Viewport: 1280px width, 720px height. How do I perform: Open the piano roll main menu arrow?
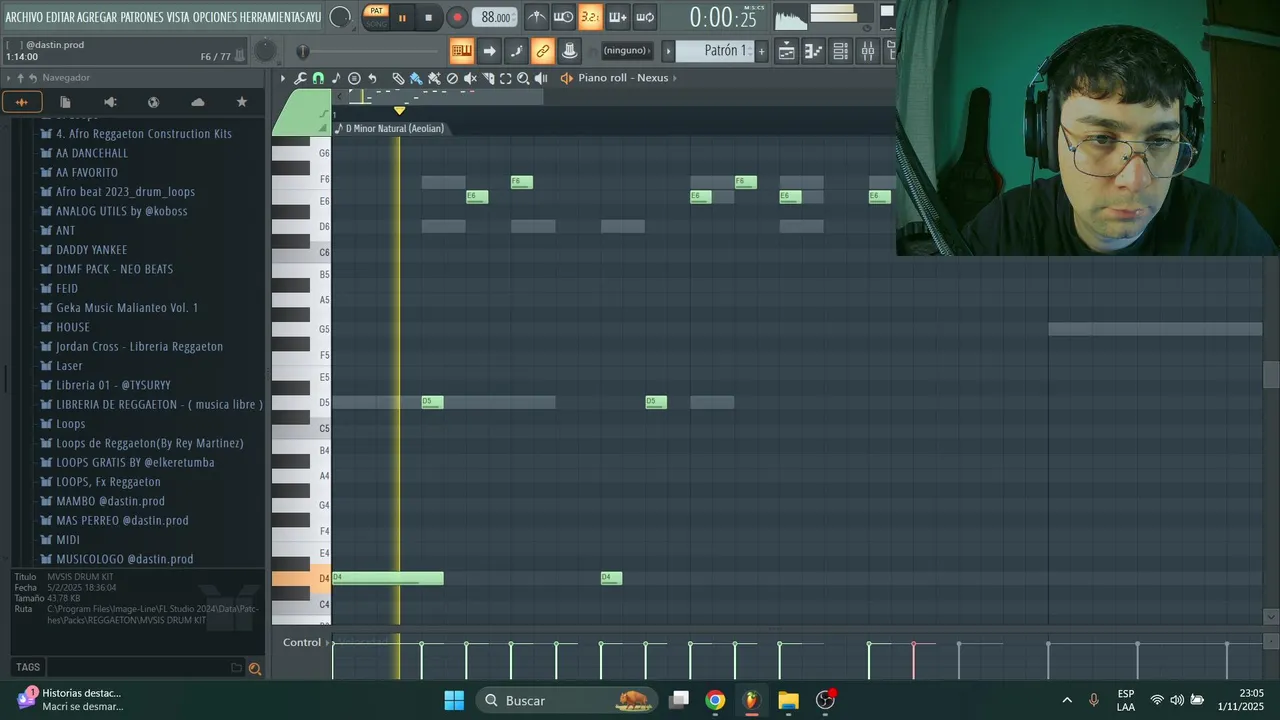click(x=283, y=78)
